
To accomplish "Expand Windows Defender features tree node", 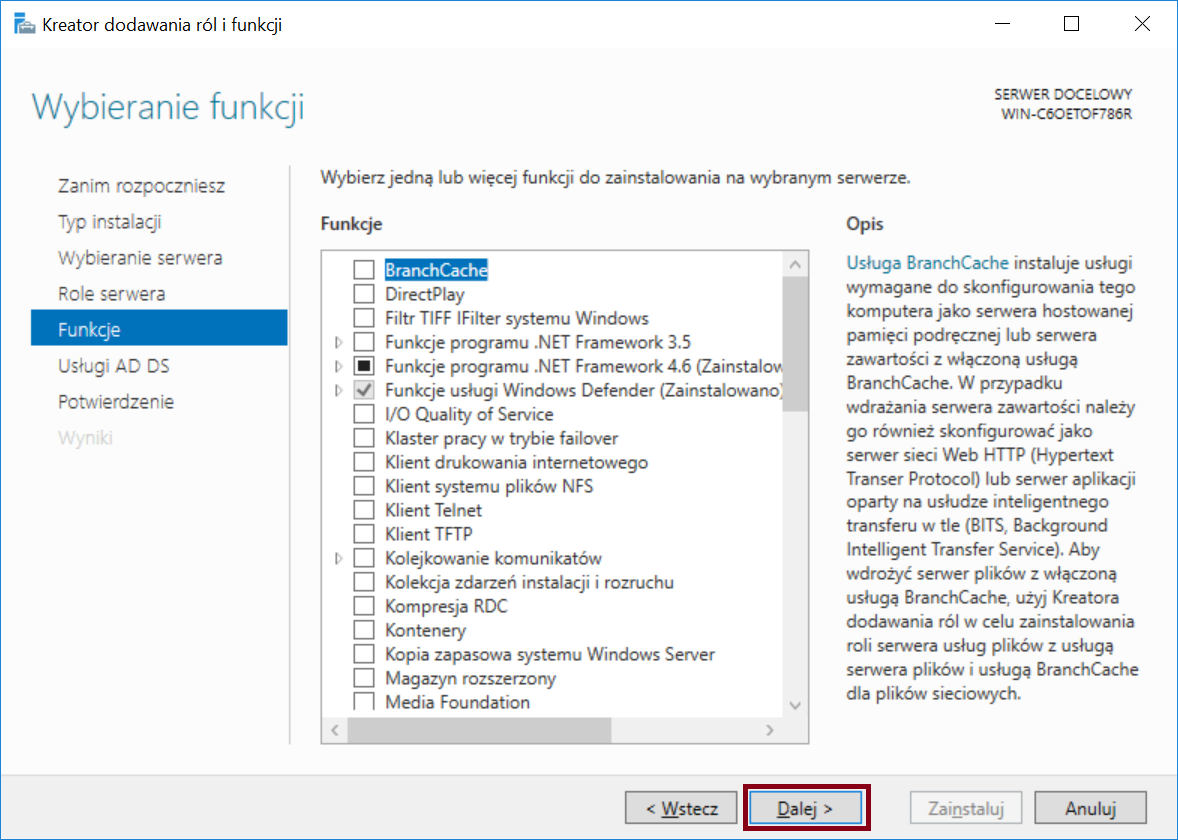I will pos(339,391).
